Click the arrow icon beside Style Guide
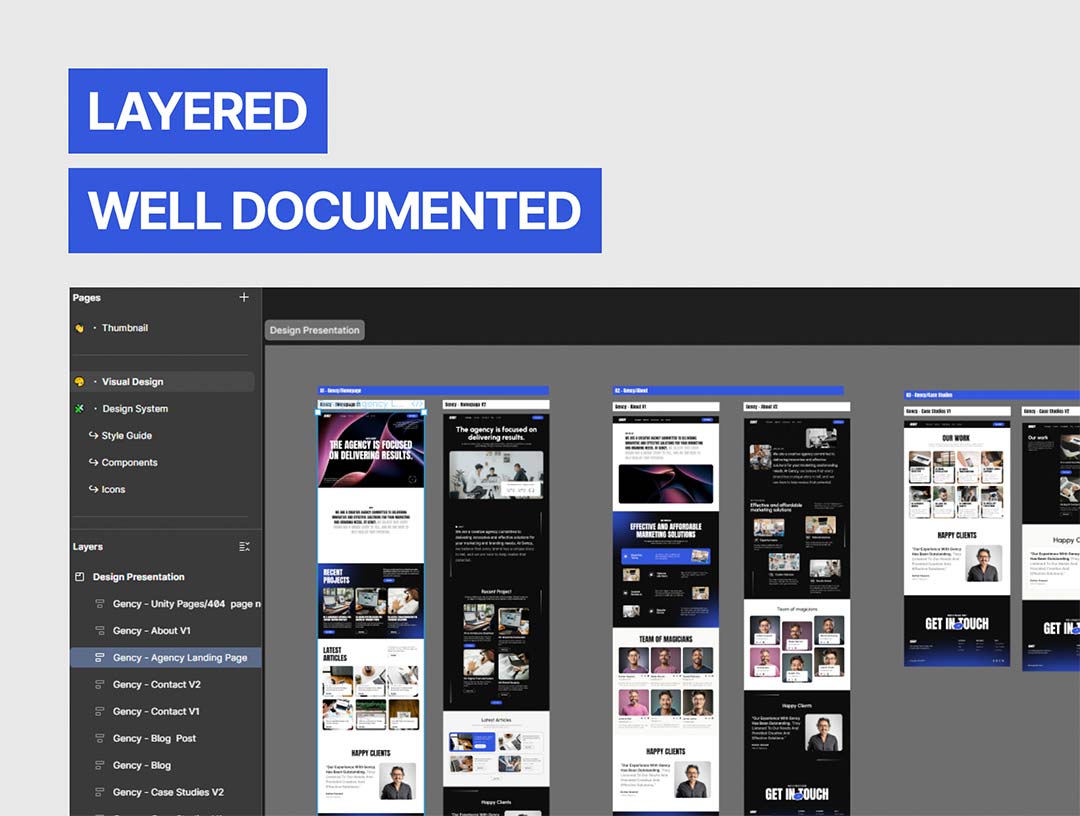Viewport: 1080px width, 816px height. point(93,436)
